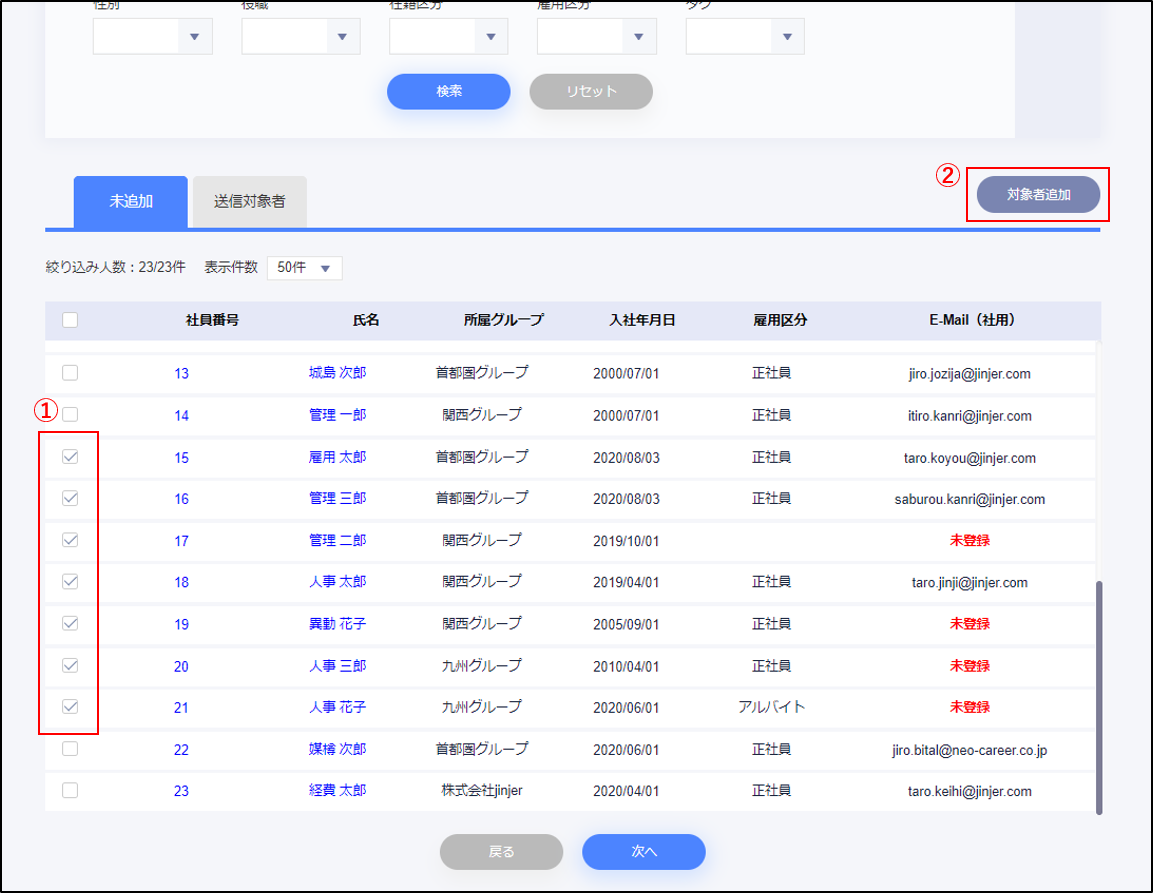Image resolution: width=1153 pixels, height=893 pixels.
Task: Open the 媒検 次郎 name link
Action: [338, 749]
